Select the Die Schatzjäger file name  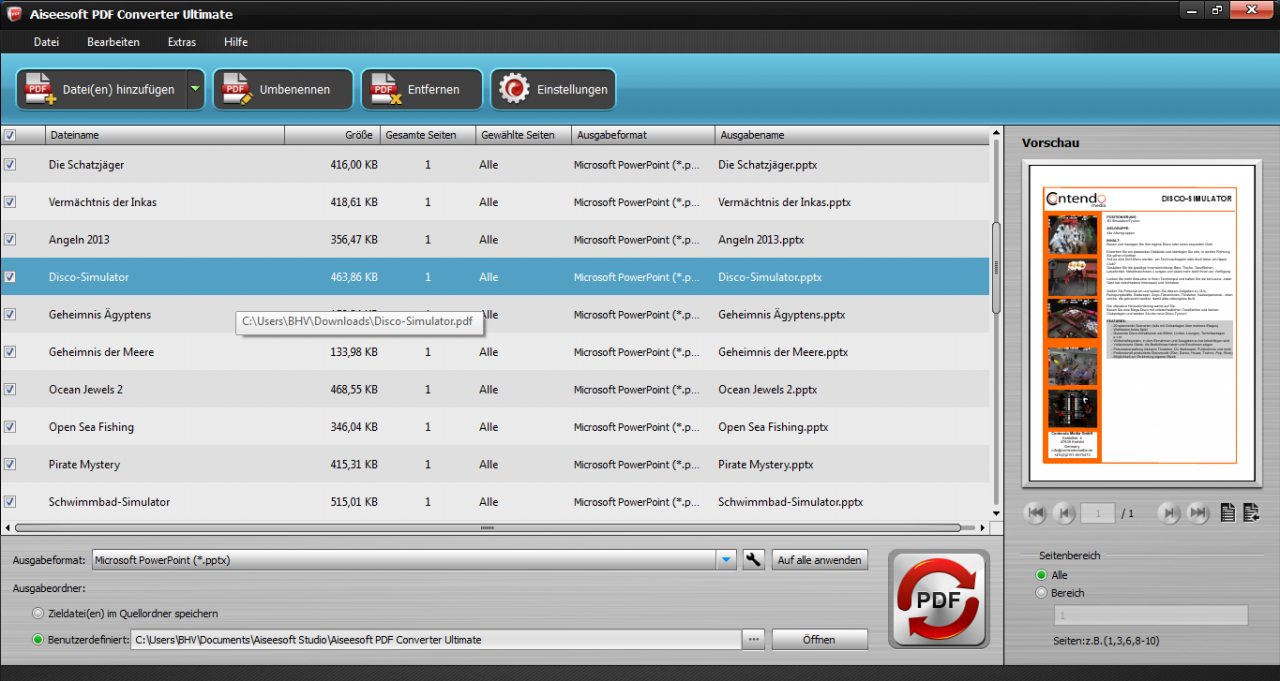(87, 164)
